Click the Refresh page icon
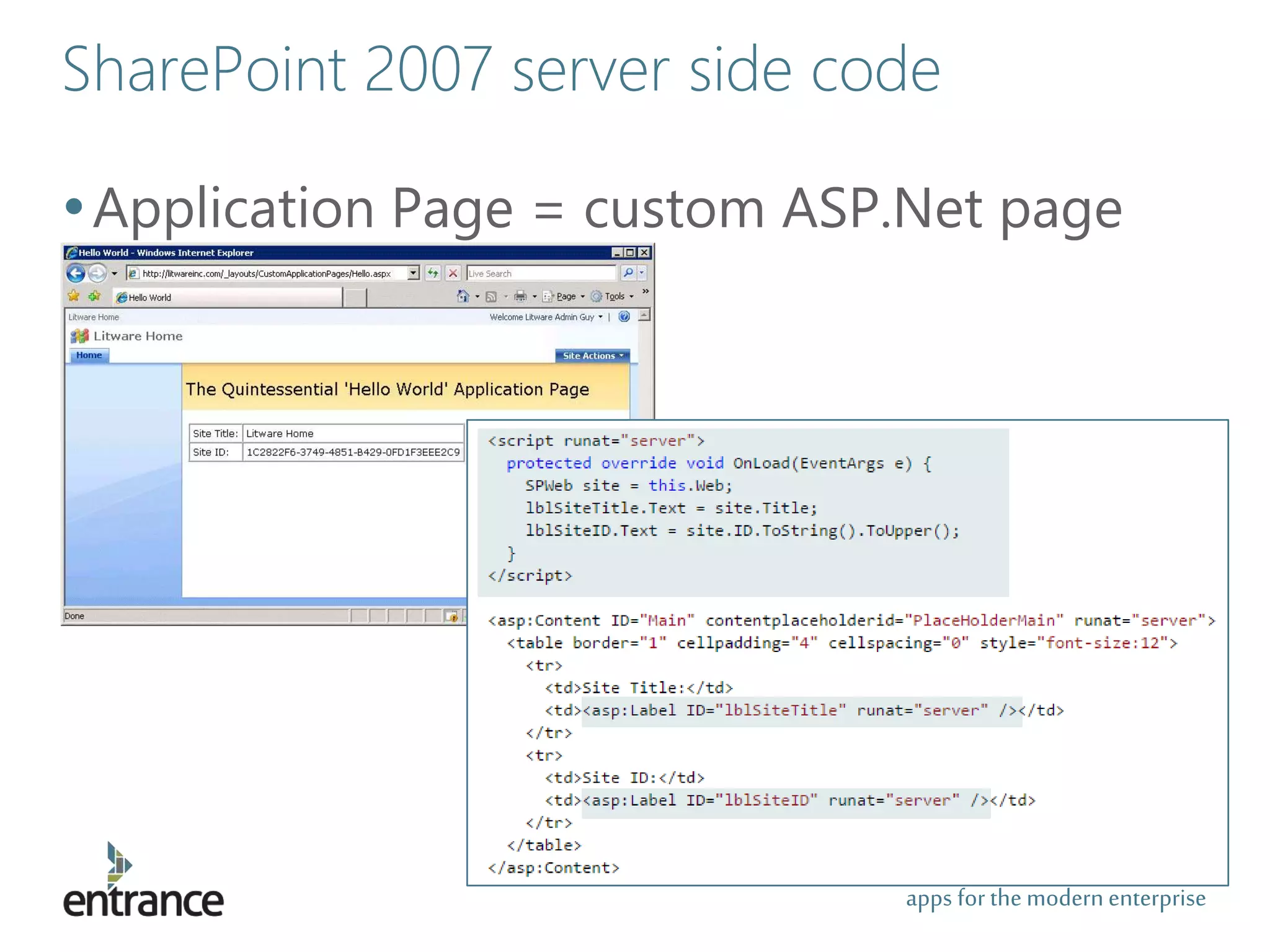 433,273
